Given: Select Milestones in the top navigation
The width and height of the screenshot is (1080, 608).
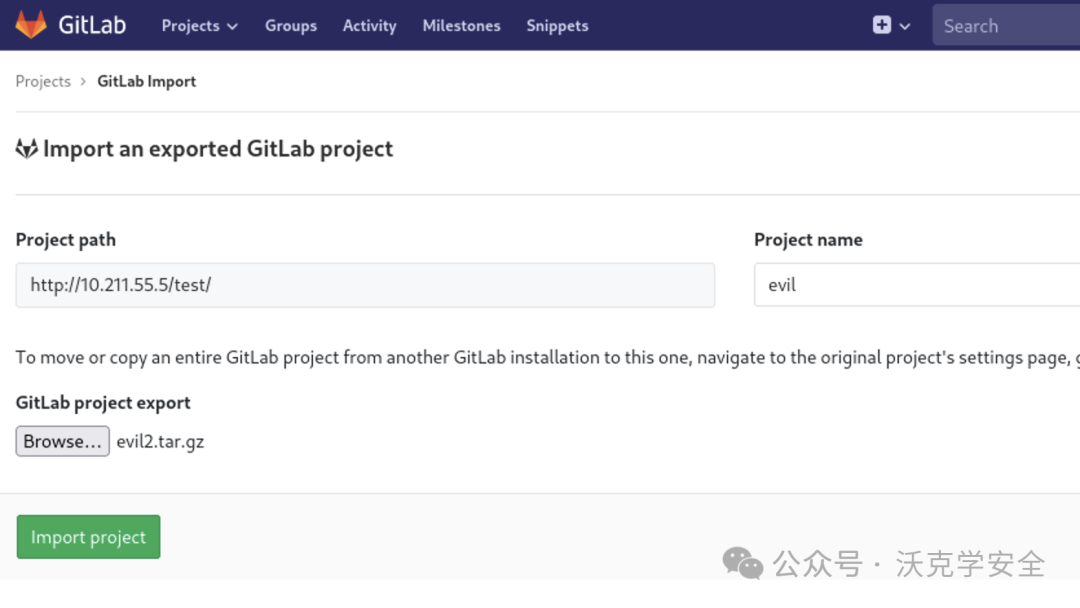Looking at the screenshot, I should [x=461, y=26].
